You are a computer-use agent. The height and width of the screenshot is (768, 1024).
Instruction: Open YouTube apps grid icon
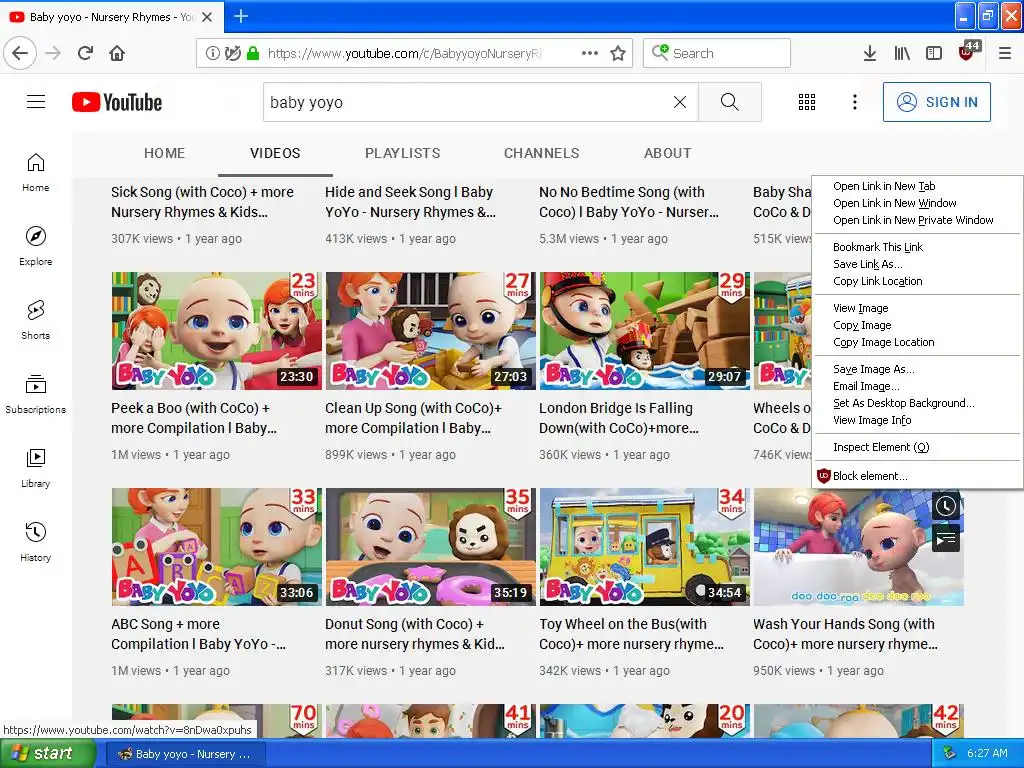[x=807, y=102]
